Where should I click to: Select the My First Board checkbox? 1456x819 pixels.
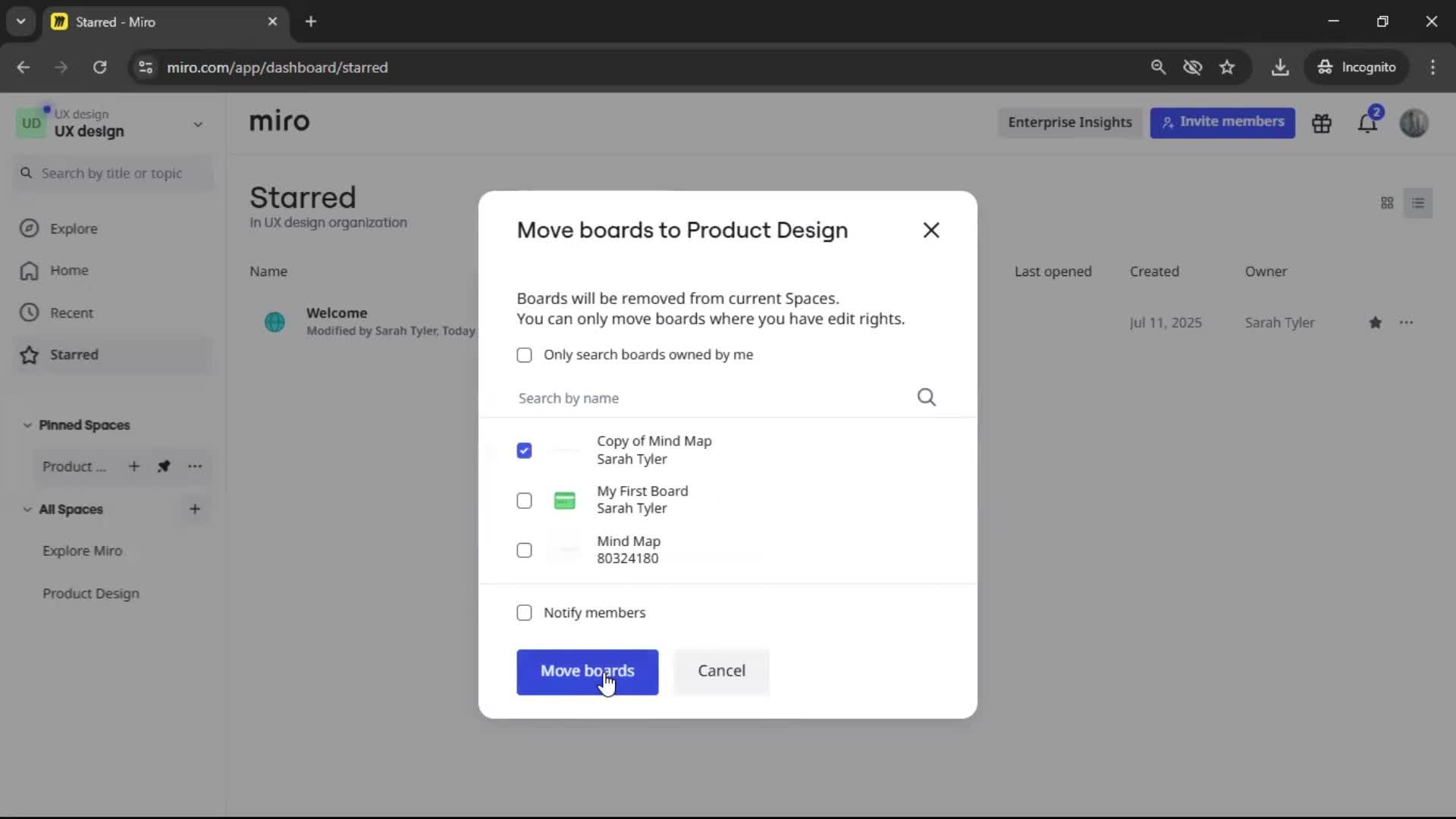tap(524, 500)
